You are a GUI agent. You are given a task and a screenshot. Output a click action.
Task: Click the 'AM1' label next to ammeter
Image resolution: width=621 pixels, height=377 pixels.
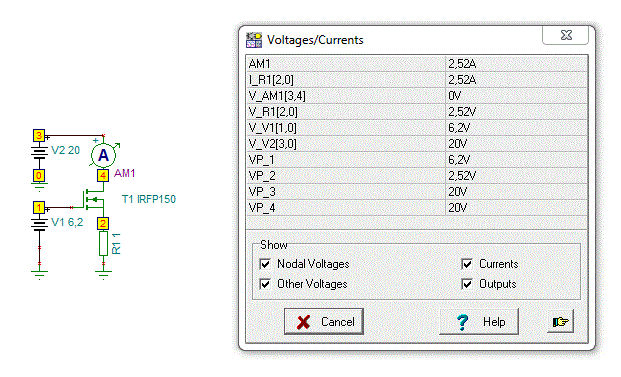[125, 173]
